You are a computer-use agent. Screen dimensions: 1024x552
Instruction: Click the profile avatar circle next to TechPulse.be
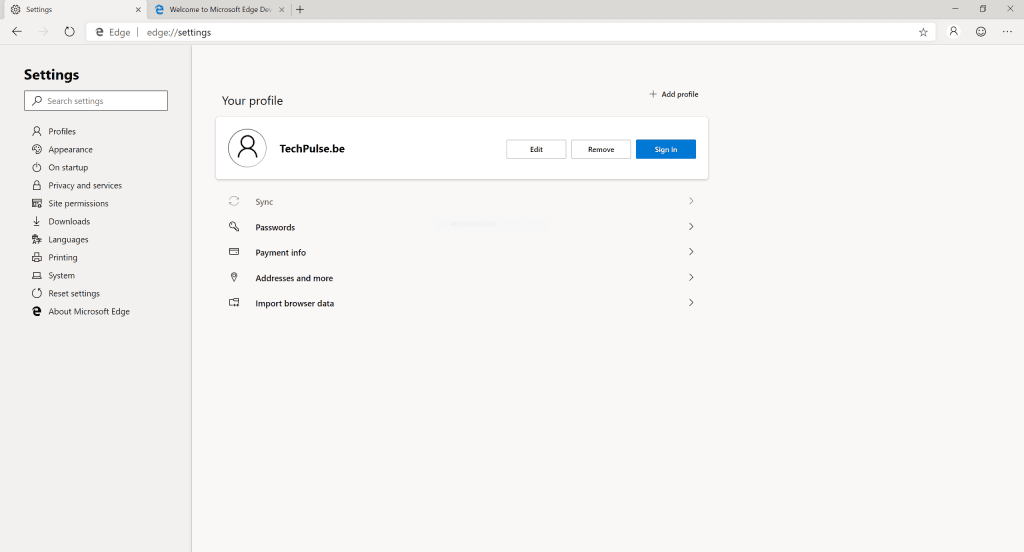[x=247, y=148]
